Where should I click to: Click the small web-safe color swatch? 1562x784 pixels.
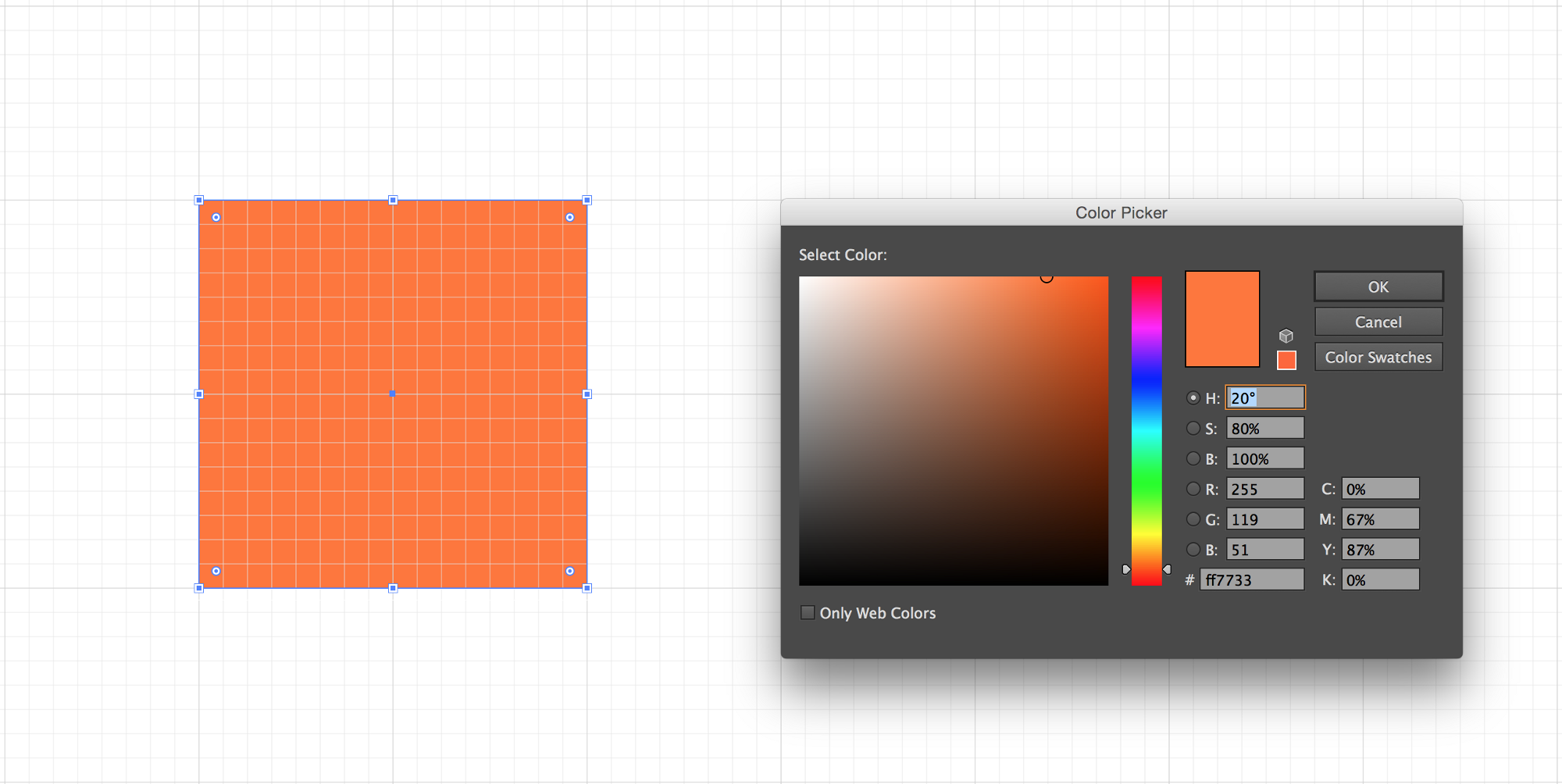[1286, 360]
